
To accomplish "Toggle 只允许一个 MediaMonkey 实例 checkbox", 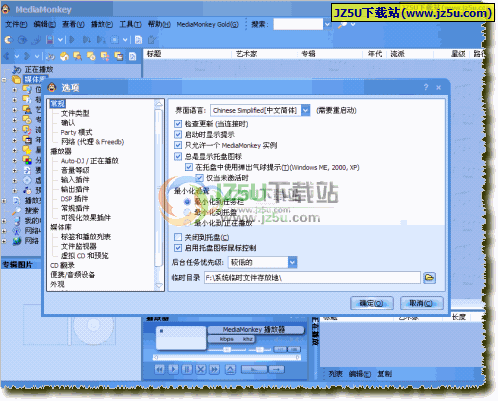I will (178, 145).
